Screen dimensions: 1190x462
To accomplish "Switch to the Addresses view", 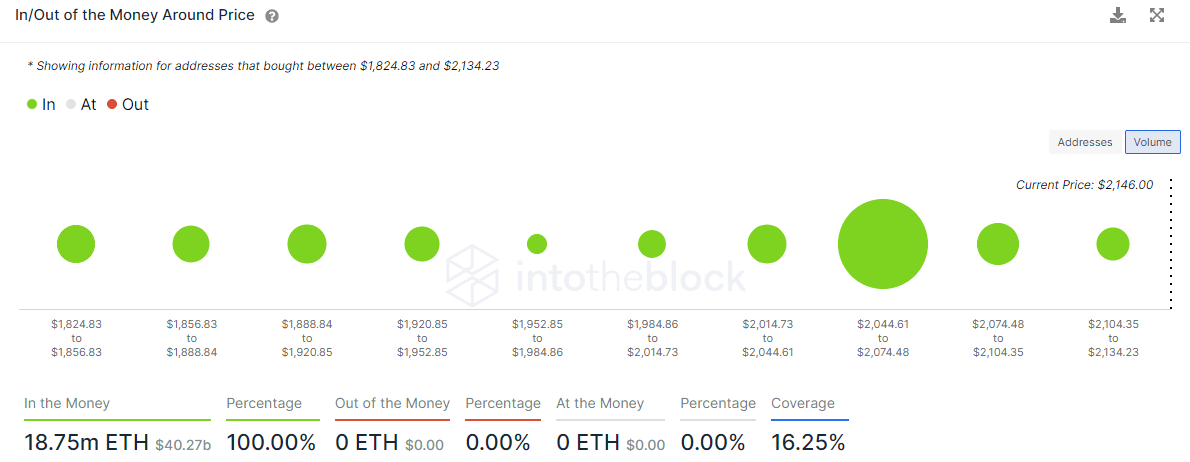I will [x=1085, y=142].
